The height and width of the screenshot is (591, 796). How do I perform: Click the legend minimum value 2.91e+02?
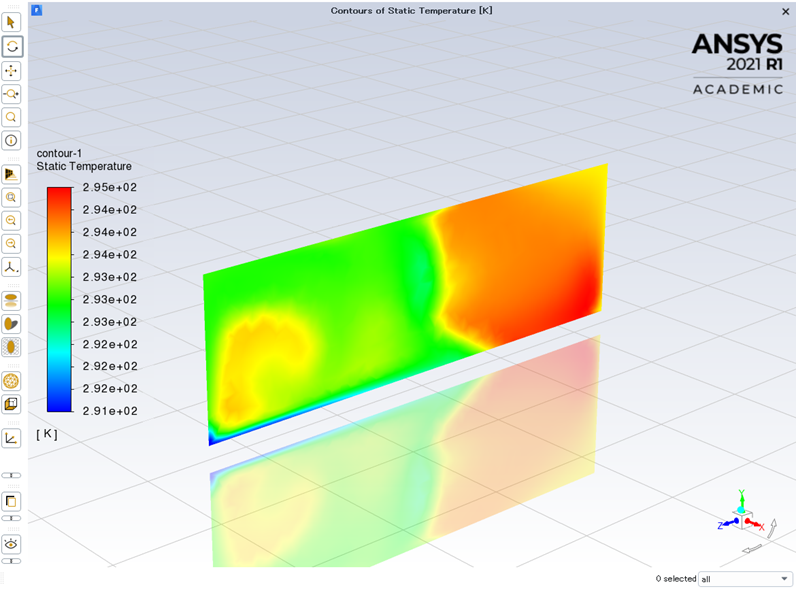pos(110,411)
